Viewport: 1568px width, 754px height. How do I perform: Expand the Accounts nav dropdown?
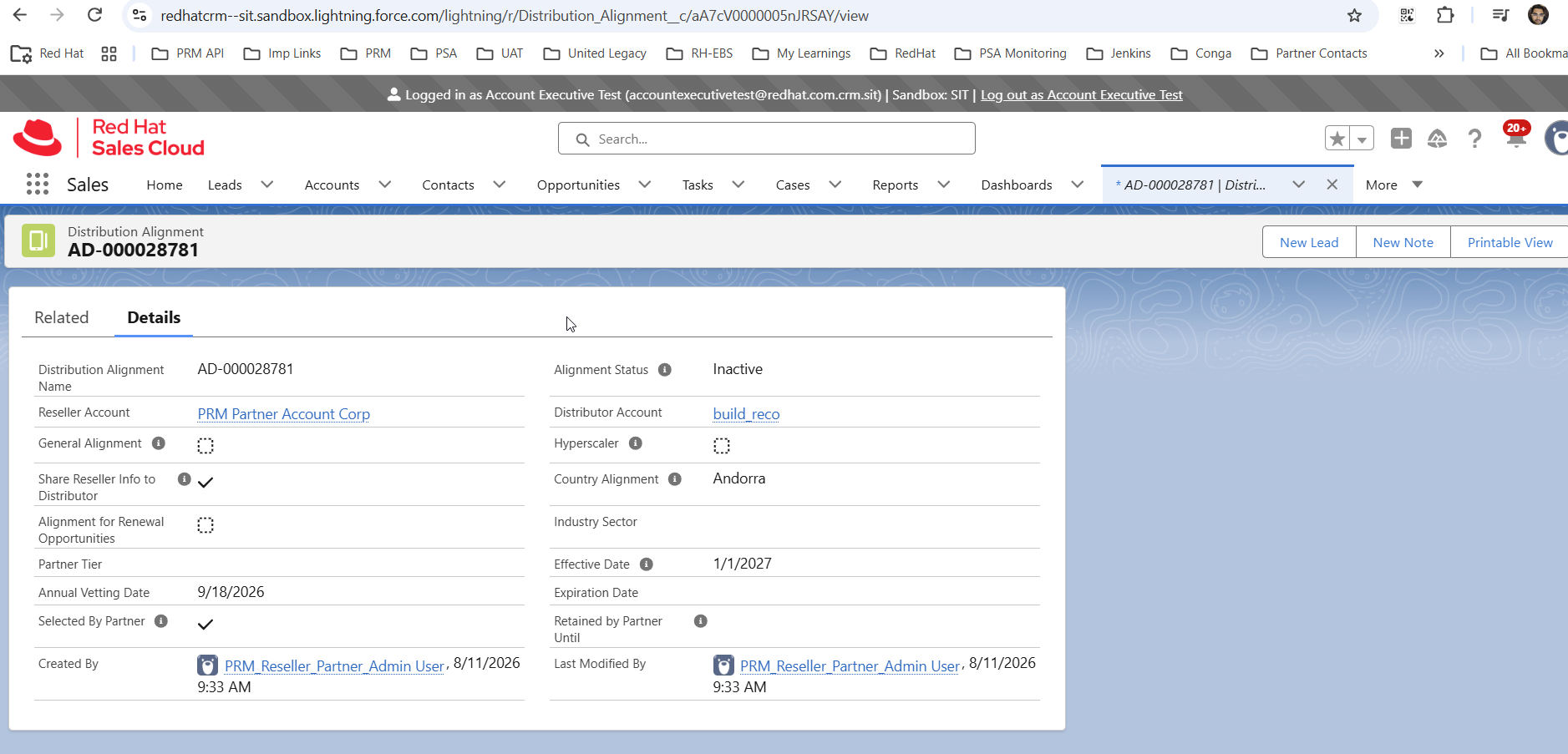tap(385, 185)
